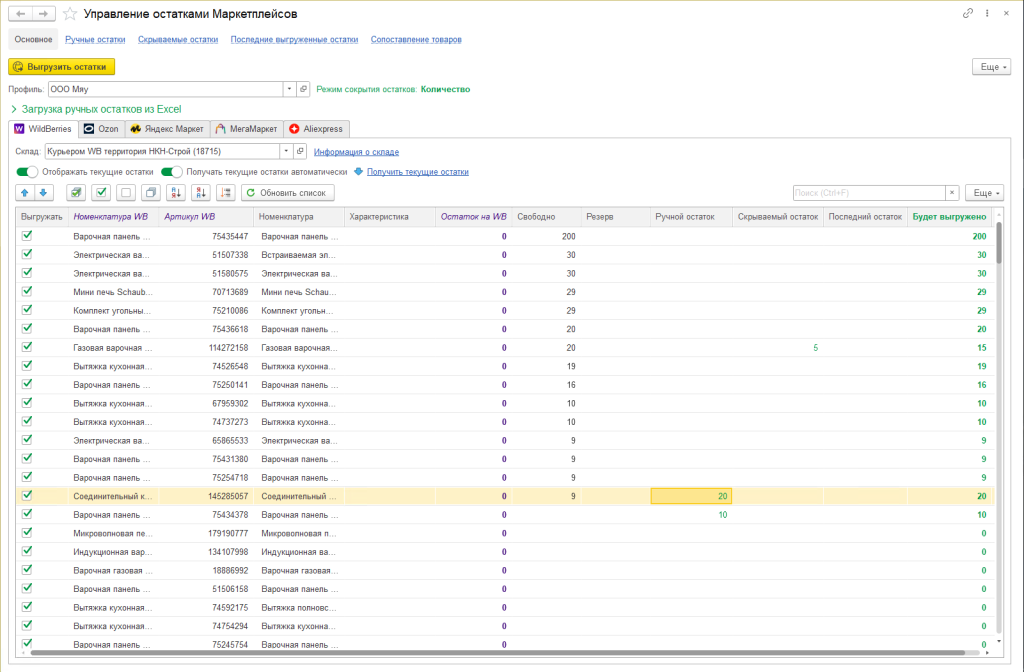Click Выгрузить остатки button

61,67
